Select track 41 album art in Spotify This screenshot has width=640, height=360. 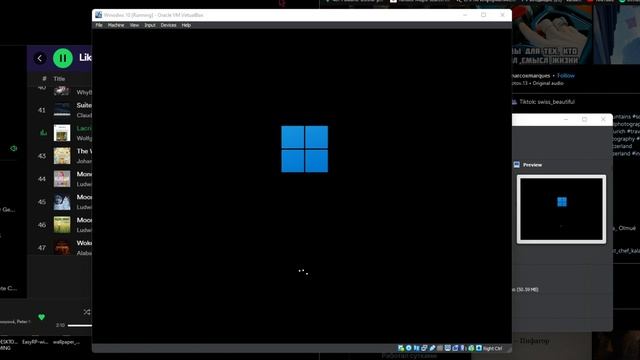tap(62, 110)
